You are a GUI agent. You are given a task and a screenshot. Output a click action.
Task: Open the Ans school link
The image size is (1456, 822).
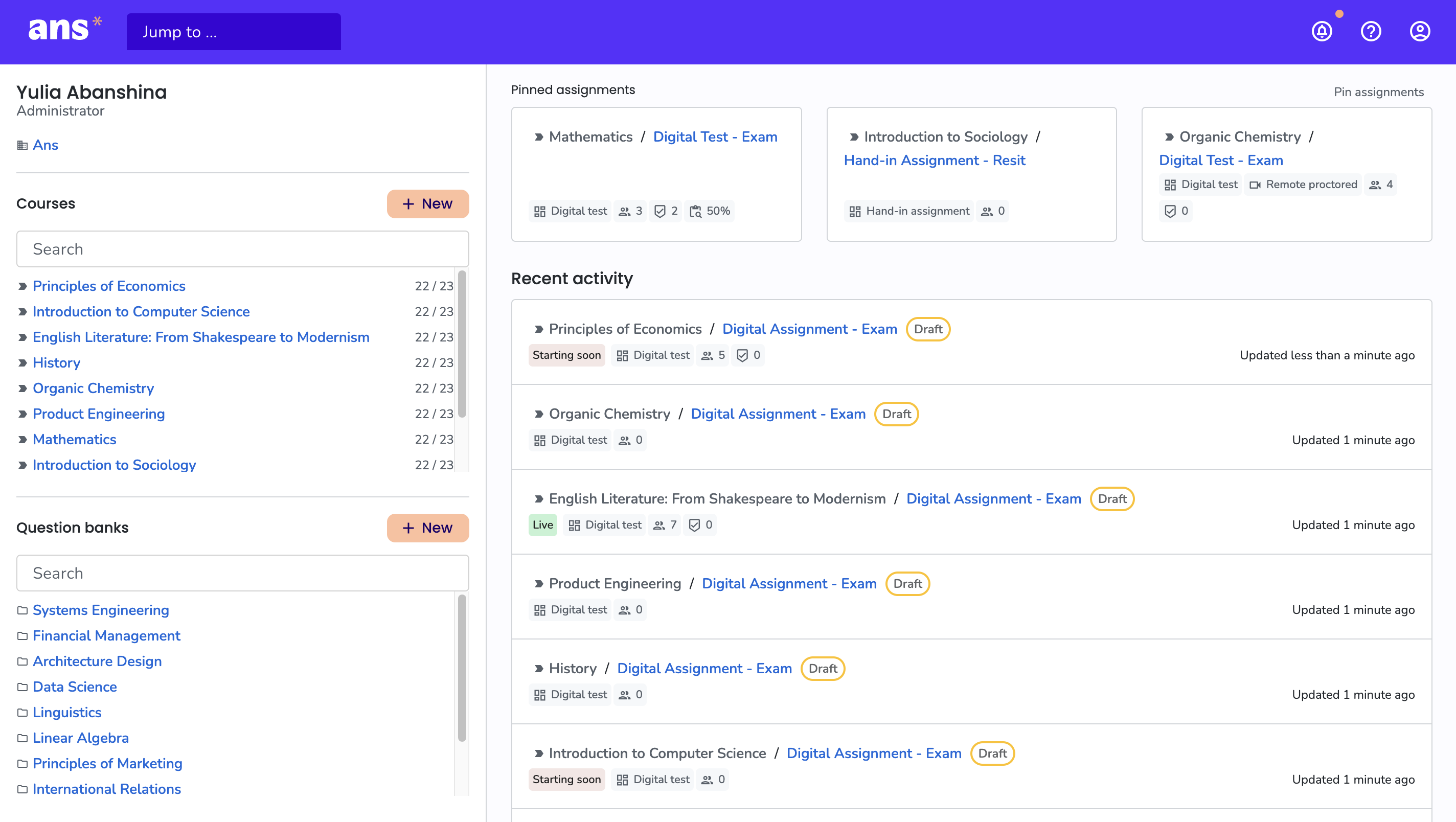45,145
